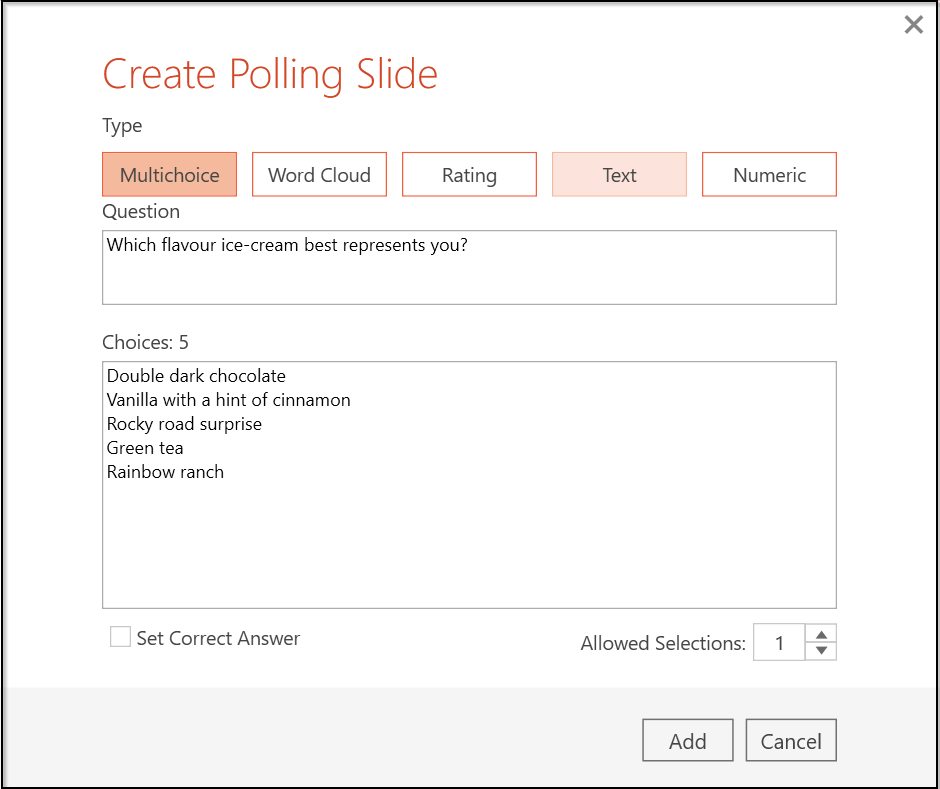Select the Multichoice poll type
940x789 pixels.
169,175
